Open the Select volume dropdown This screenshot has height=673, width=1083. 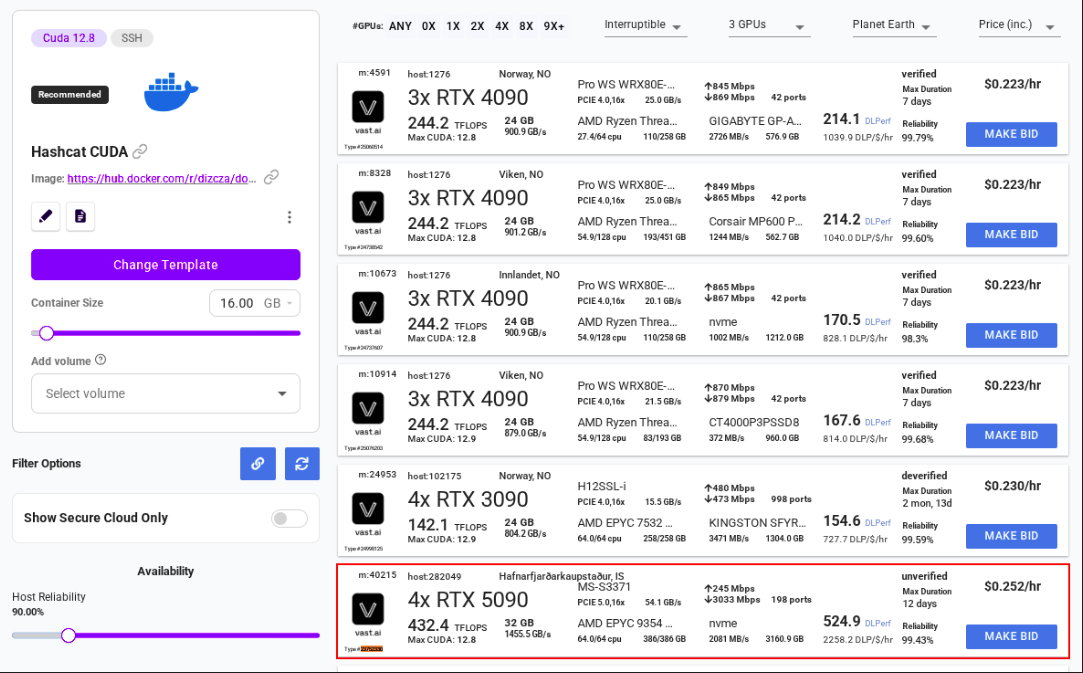[166, 393]
